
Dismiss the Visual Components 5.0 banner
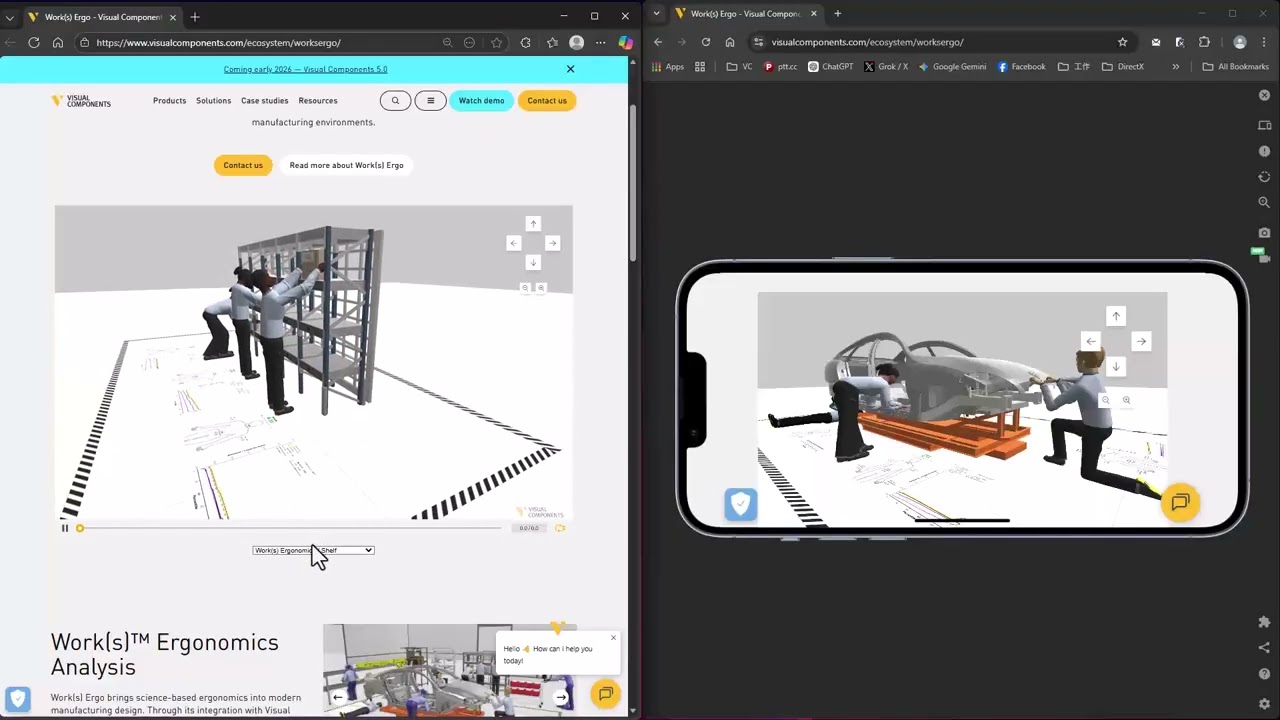pyautogui.click(x=570, y=69)
